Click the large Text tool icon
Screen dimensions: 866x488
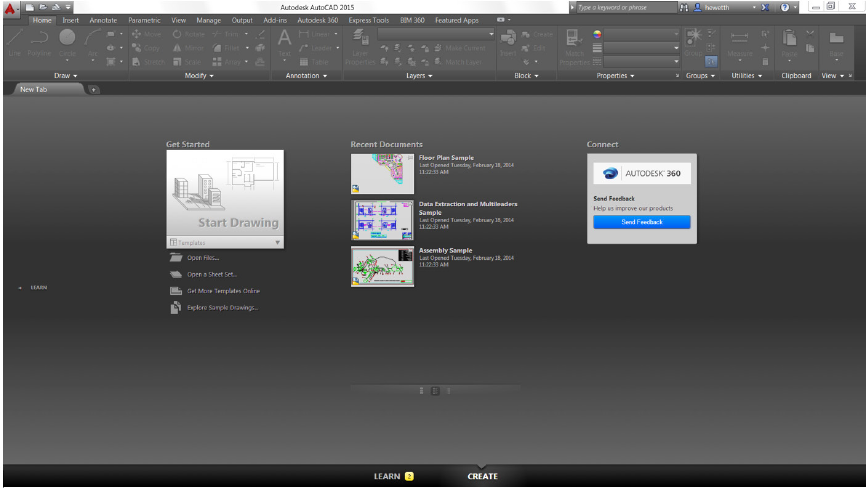(x=284, y=39)
